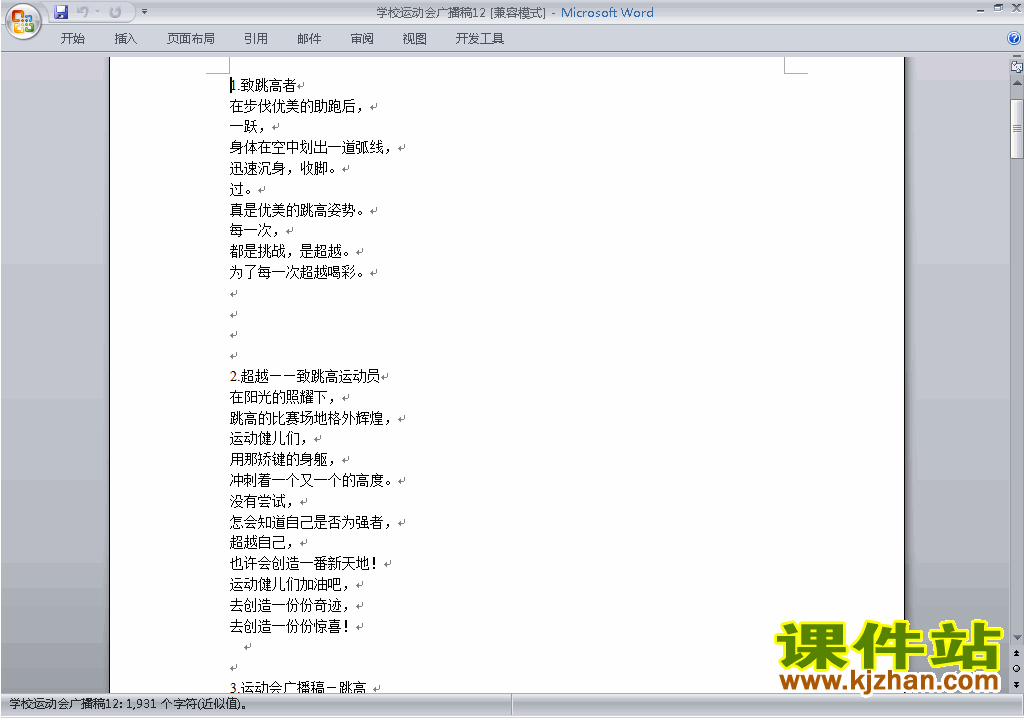1024x718 pixels.
Task: Click heading 3.运动会广播稿－跳高
Action: pyautogui.click(x=298, y=687)
